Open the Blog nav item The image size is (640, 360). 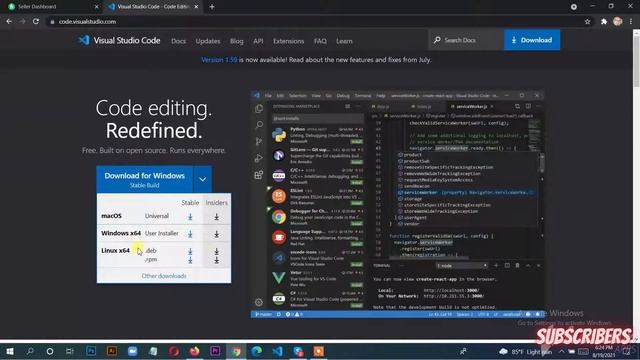(x=237, y=41)
